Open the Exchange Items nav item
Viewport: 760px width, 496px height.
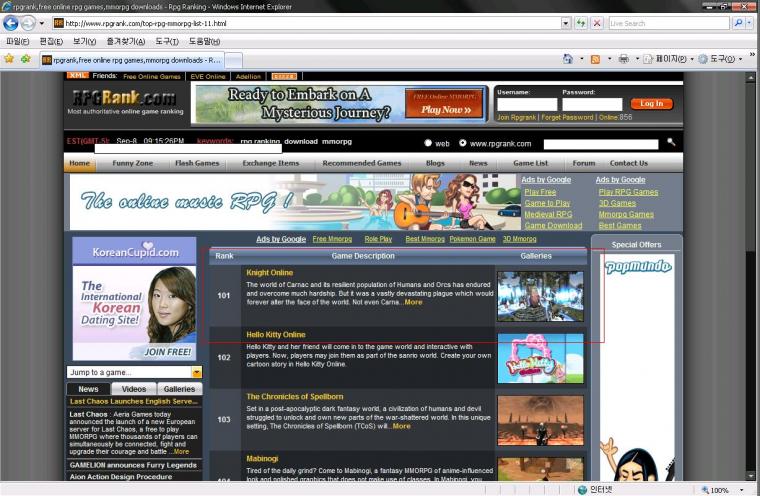pos(270,163)
